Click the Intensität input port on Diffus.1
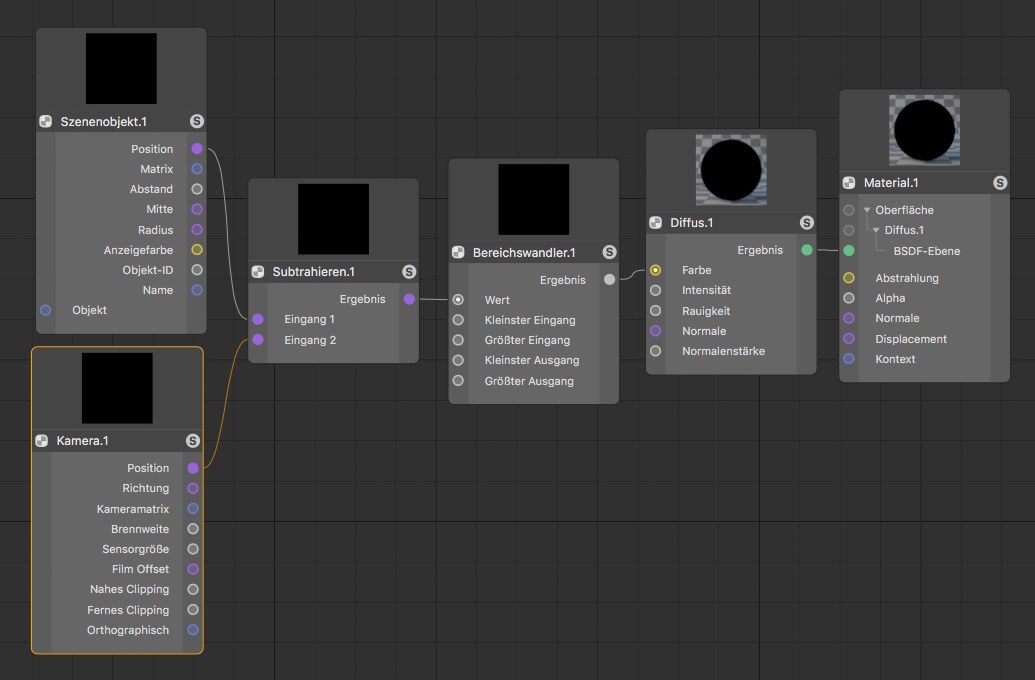The height and width of the screenshot is (680, 1035). [655, 290]
